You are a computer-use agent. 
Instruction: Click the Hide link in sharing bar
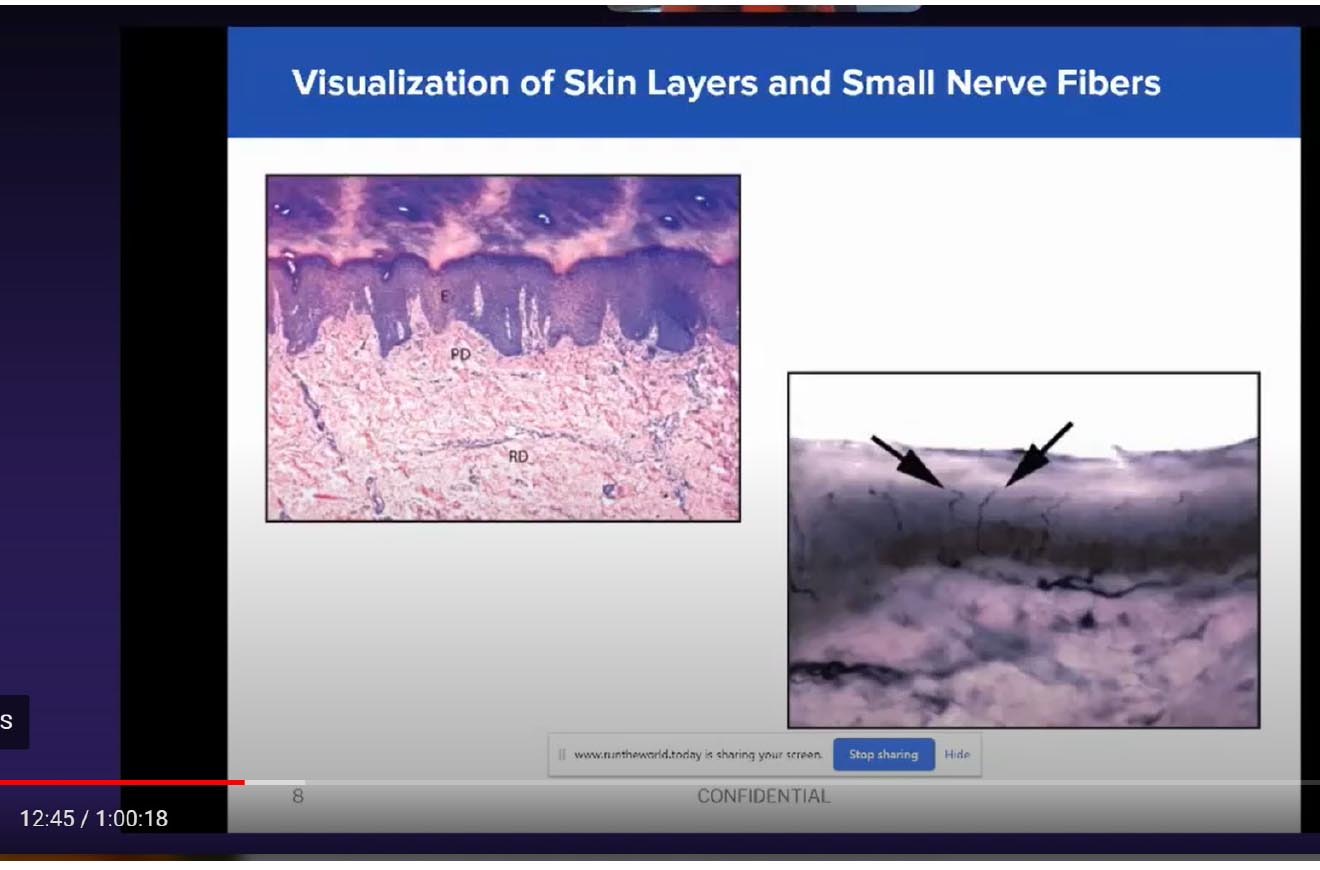(x=957, y=755)
